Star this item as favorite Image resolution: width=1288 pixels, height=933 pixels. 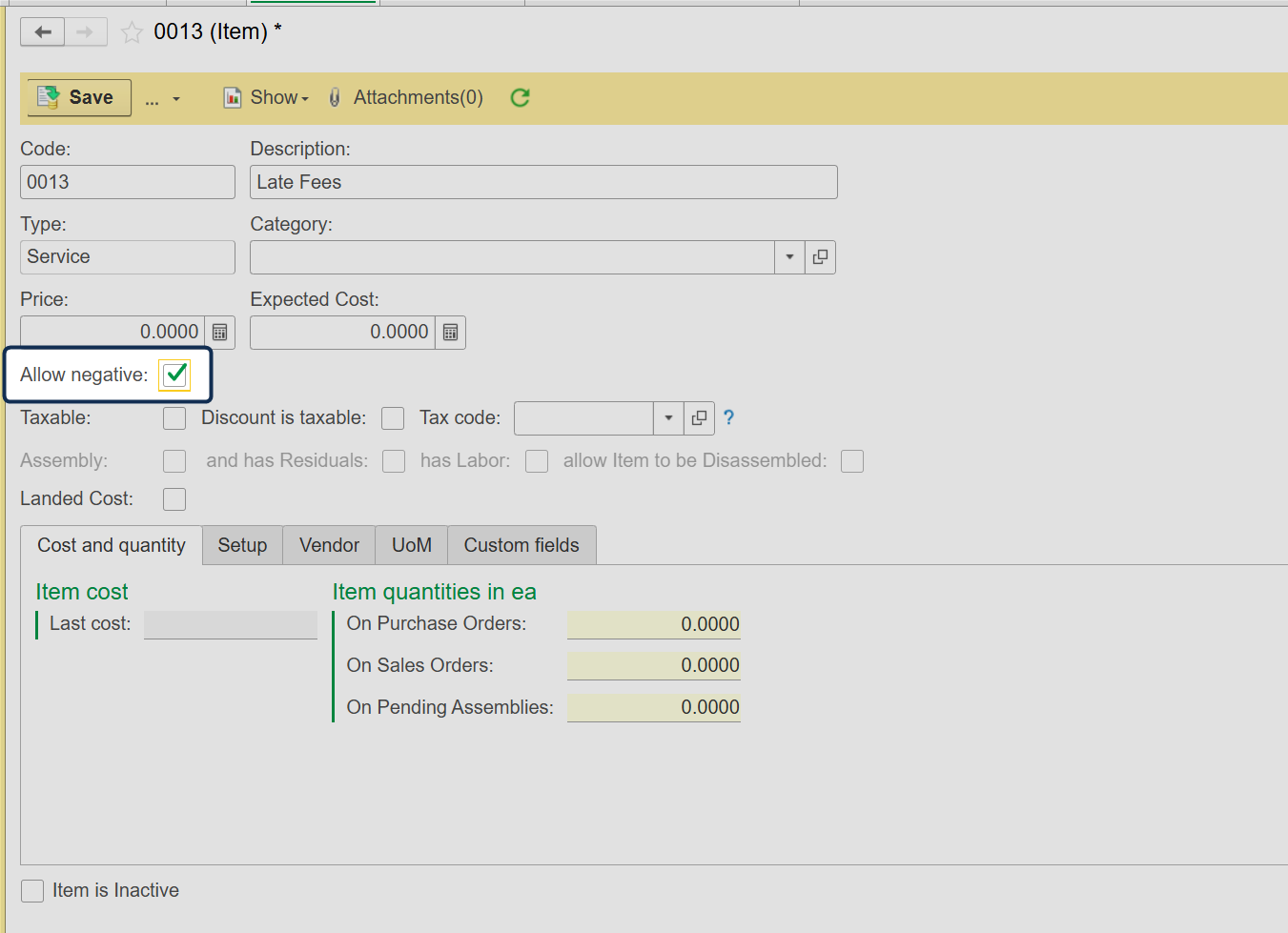pyautogui.click(x=133, y=33)
